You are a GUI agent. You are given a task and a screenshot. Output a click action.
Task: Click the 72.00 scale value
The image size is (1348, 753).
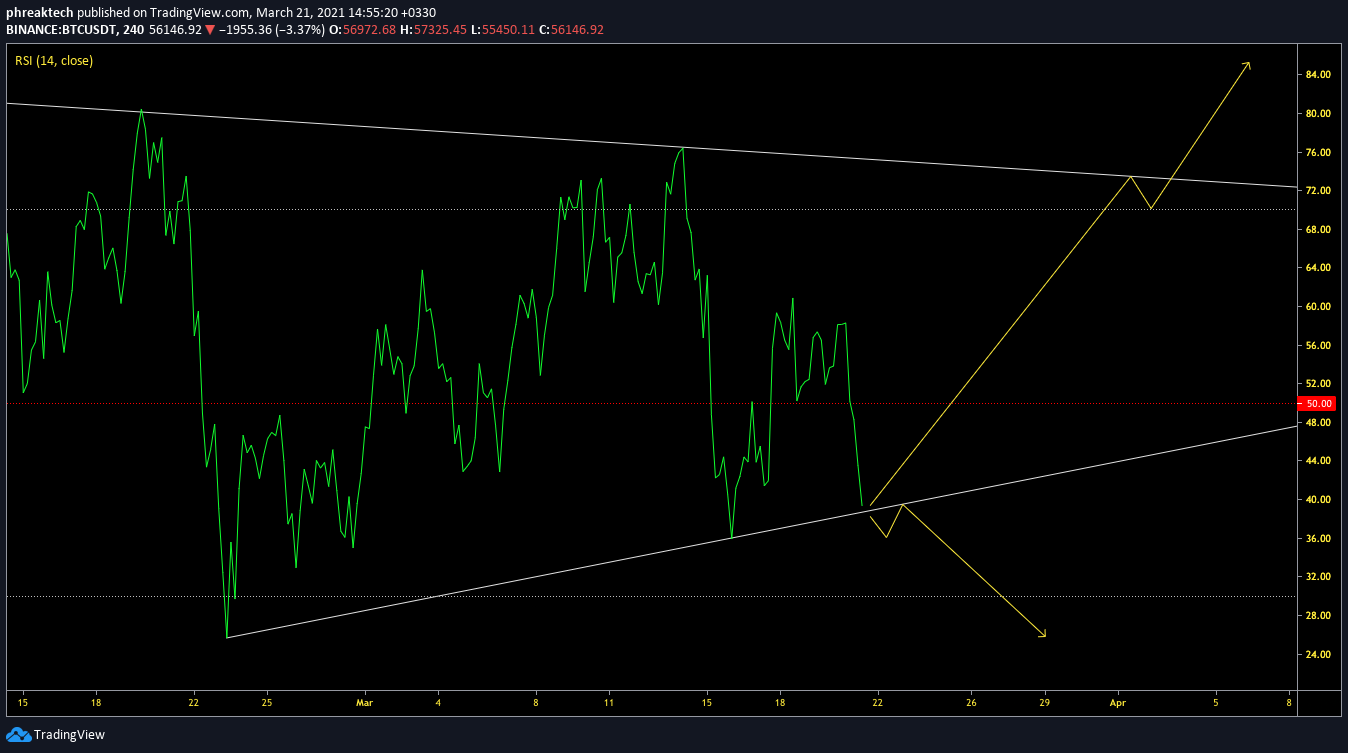coord(1318,191)
